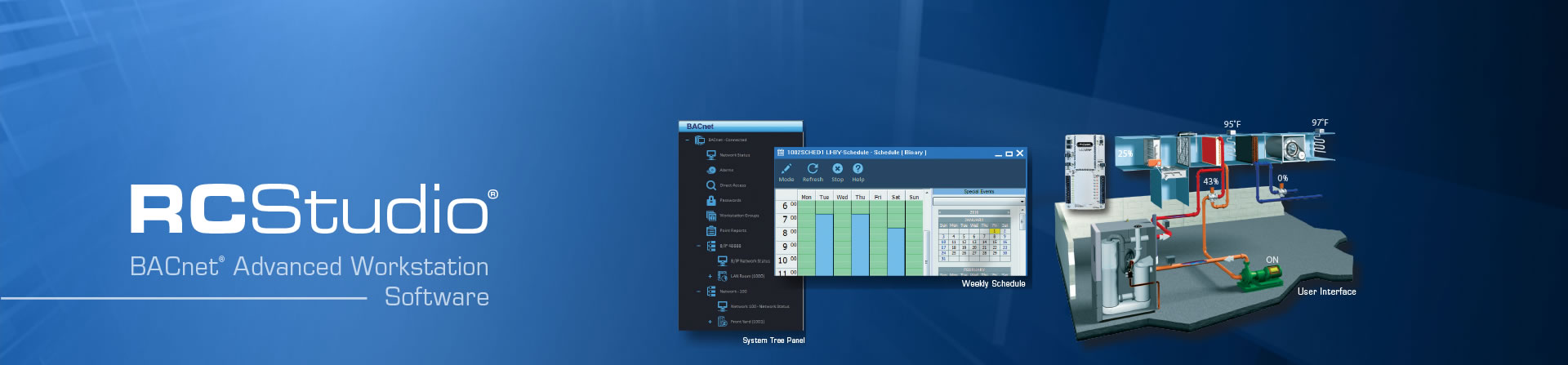Select the Tue column header
The width and height of the screenshot is (1568, 365).
coord(824,197)
